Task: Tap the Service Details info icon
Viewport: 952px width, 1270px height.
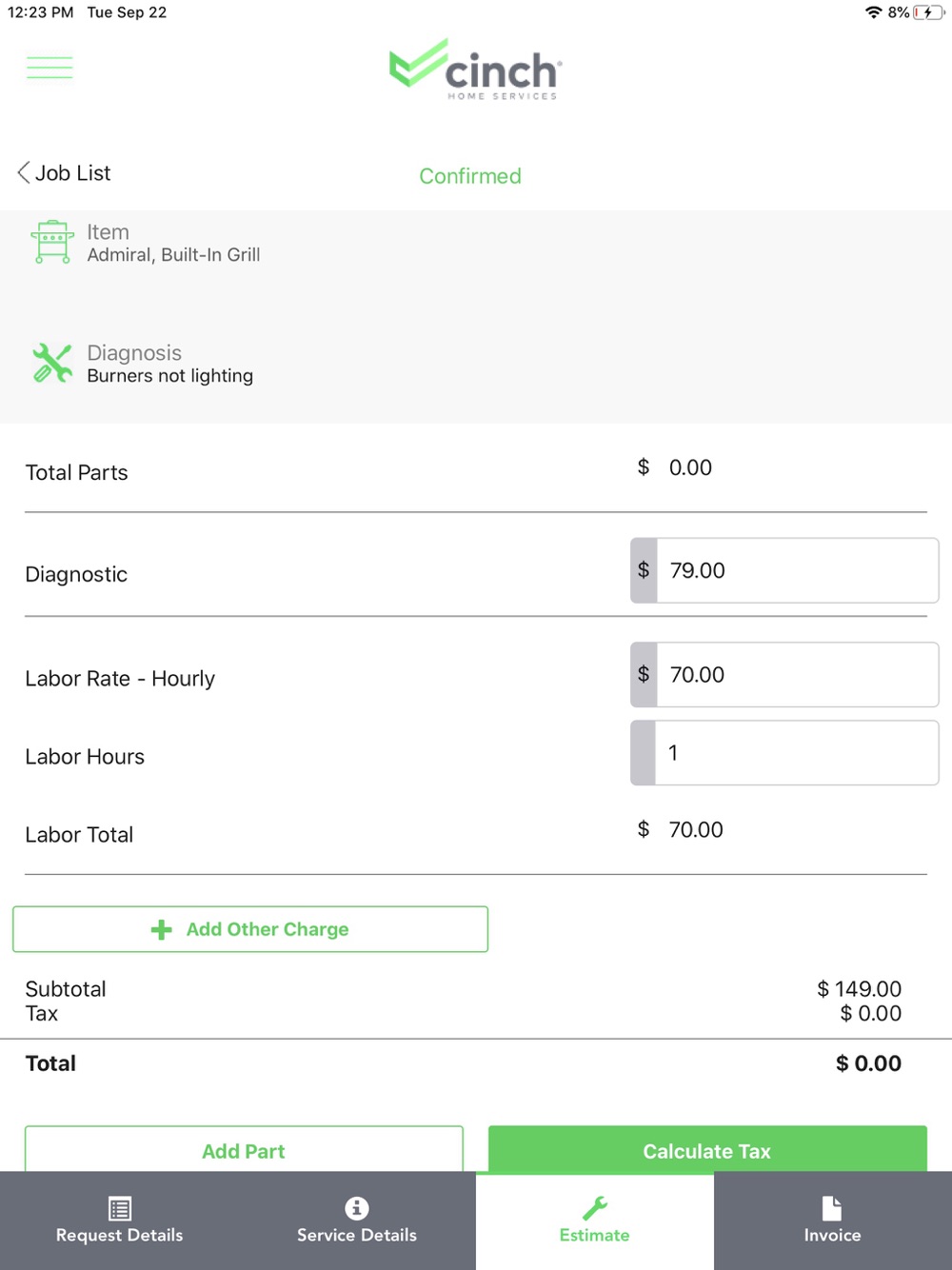Action: click(357, 1208)
